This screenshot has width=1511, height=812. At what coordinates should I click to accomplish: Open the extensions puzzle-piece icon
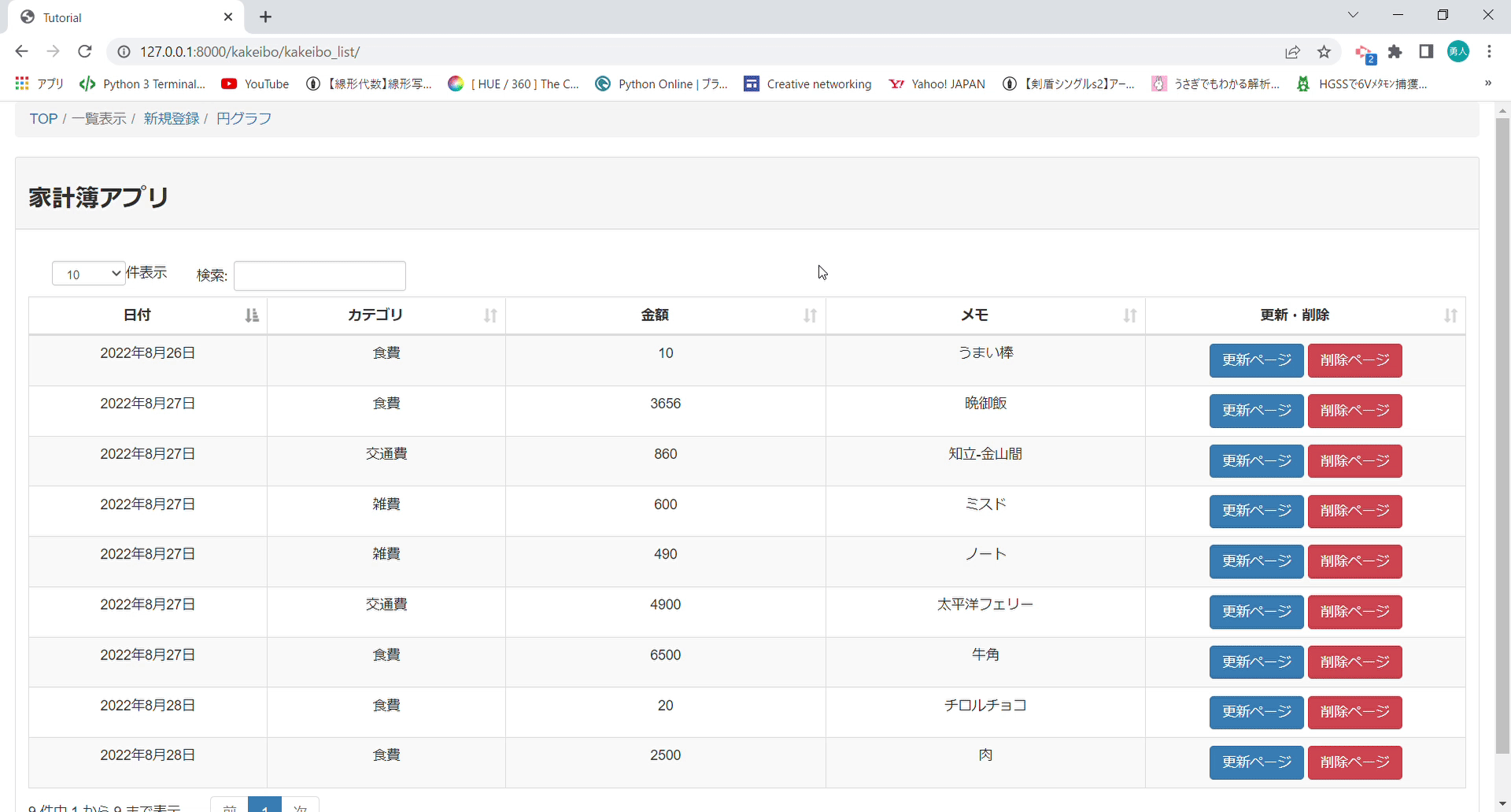(x=1395, y=52)
